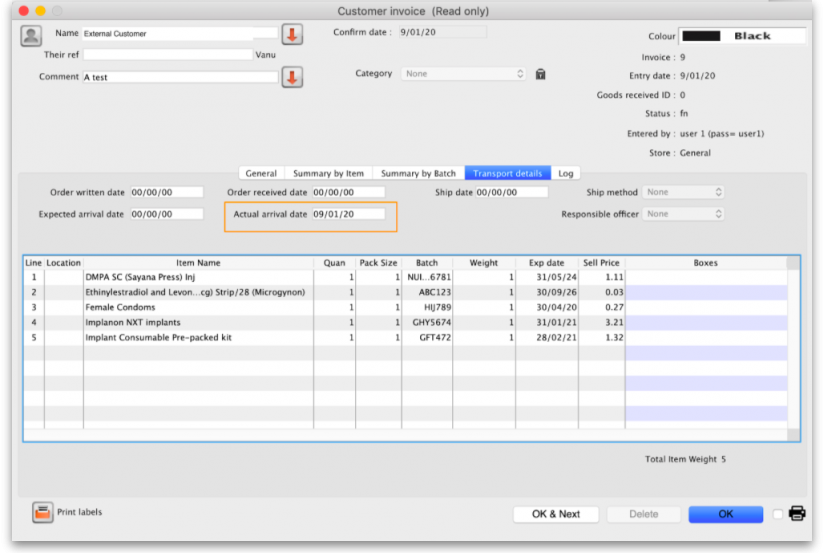This screenshot has width=824, height=553.
Task: Click the Exp date column header
Action: pyautogui.click(x=546, y=263)
